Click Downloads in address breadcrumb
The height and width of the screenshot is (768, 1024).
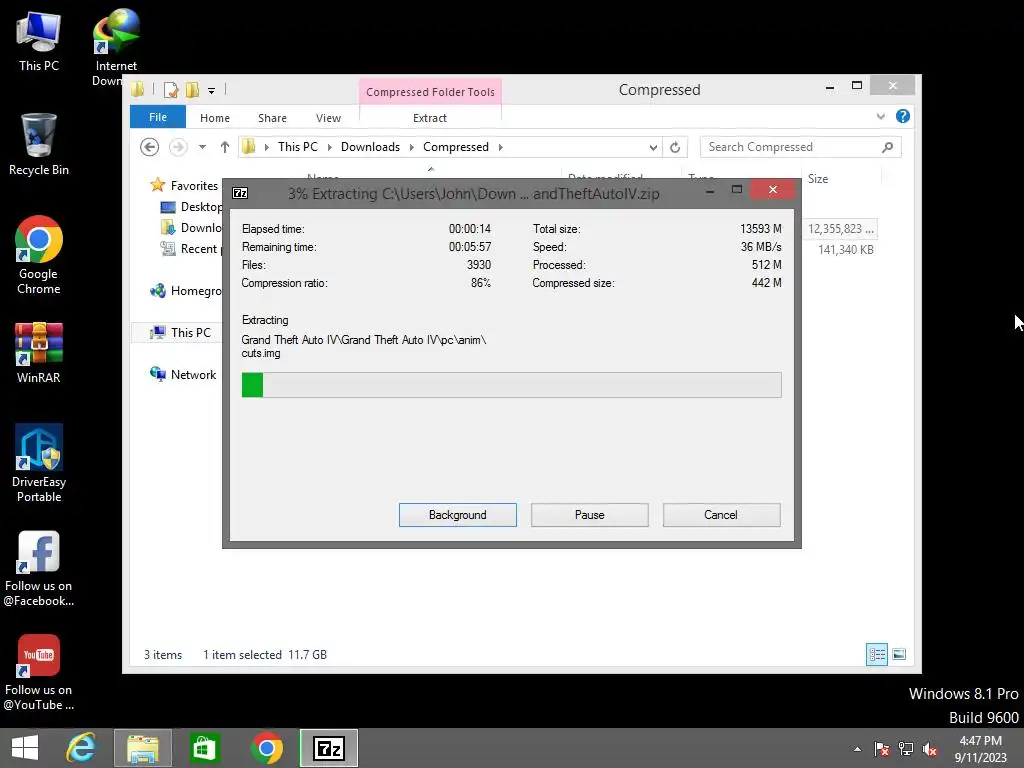pyautogui.click(x=370, y=147)
